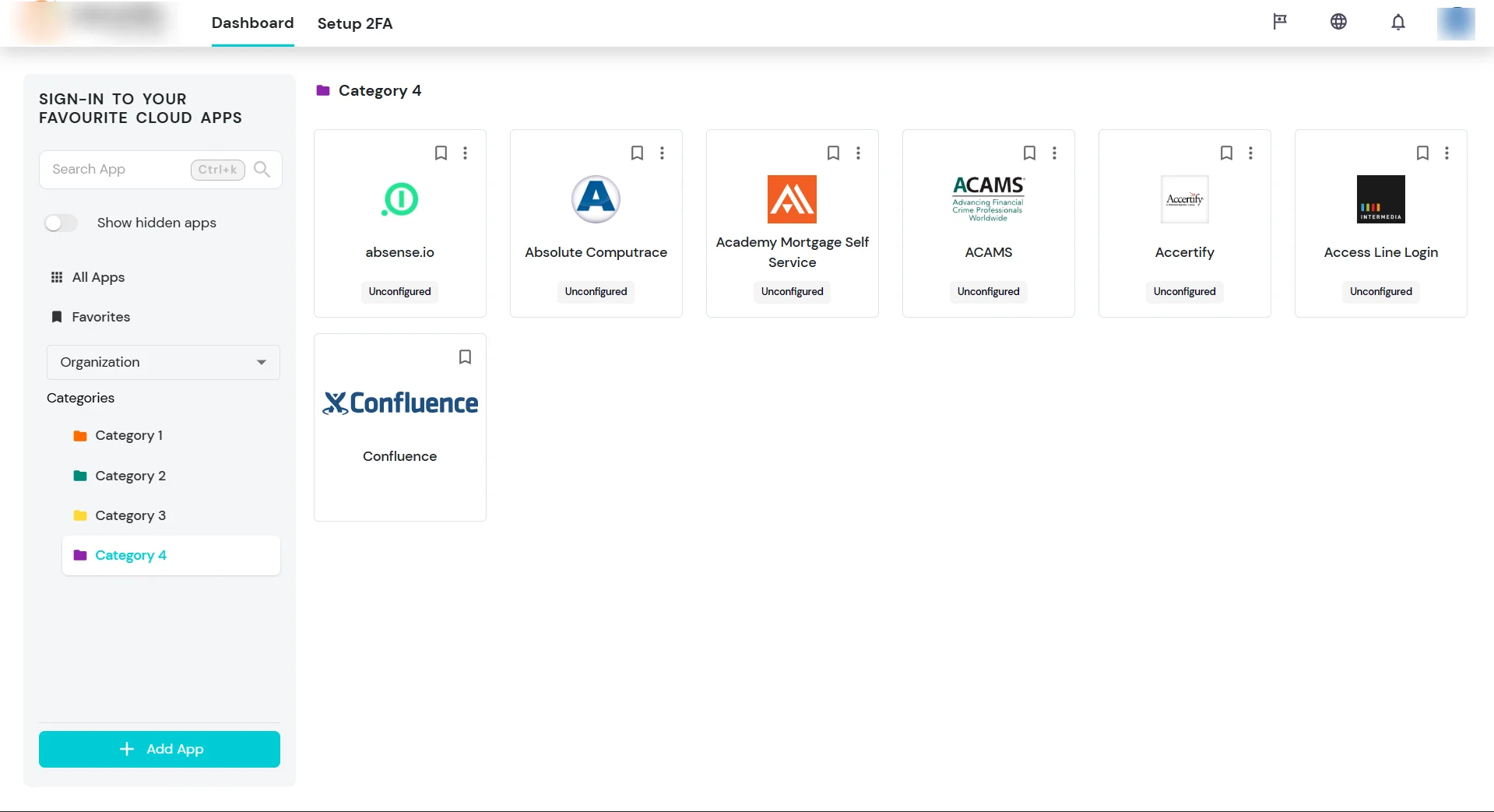Bookmark the Confluence app card
This screenshot has width=1494, height=812.
[465, 357]
